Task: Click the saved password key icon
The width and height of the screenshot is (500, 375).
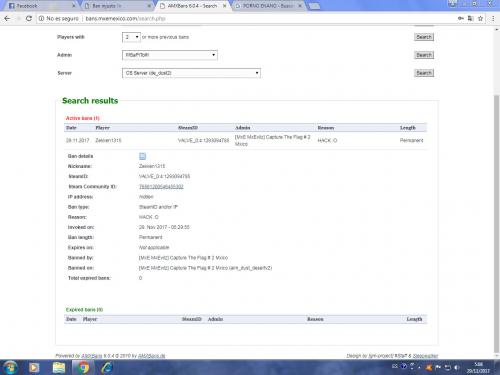Action: click(x=461, y=19)
